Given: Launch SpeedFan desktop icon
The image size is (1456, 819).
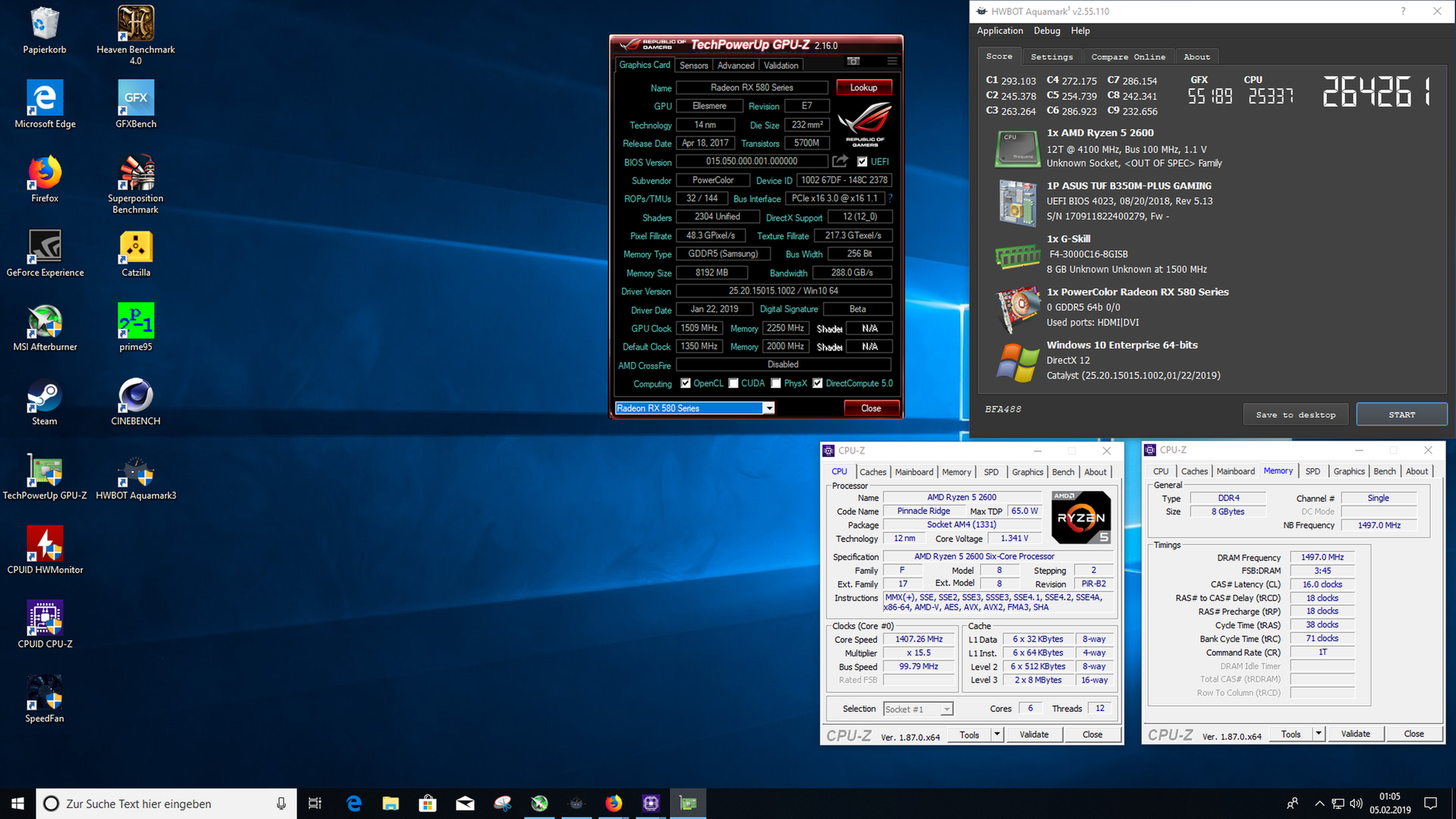Looking at the screenshot, I should tap(45, 699).
